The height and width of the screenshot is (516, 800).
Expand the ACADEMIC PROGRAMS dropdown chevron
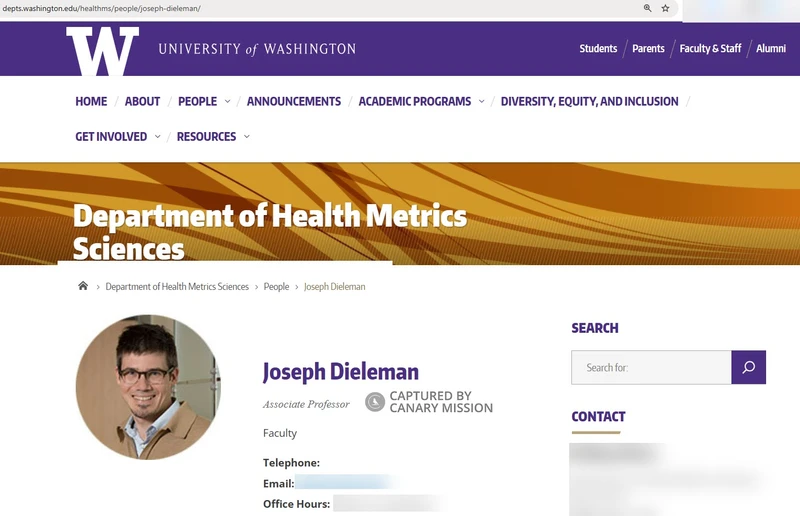(x=481, y=102)
